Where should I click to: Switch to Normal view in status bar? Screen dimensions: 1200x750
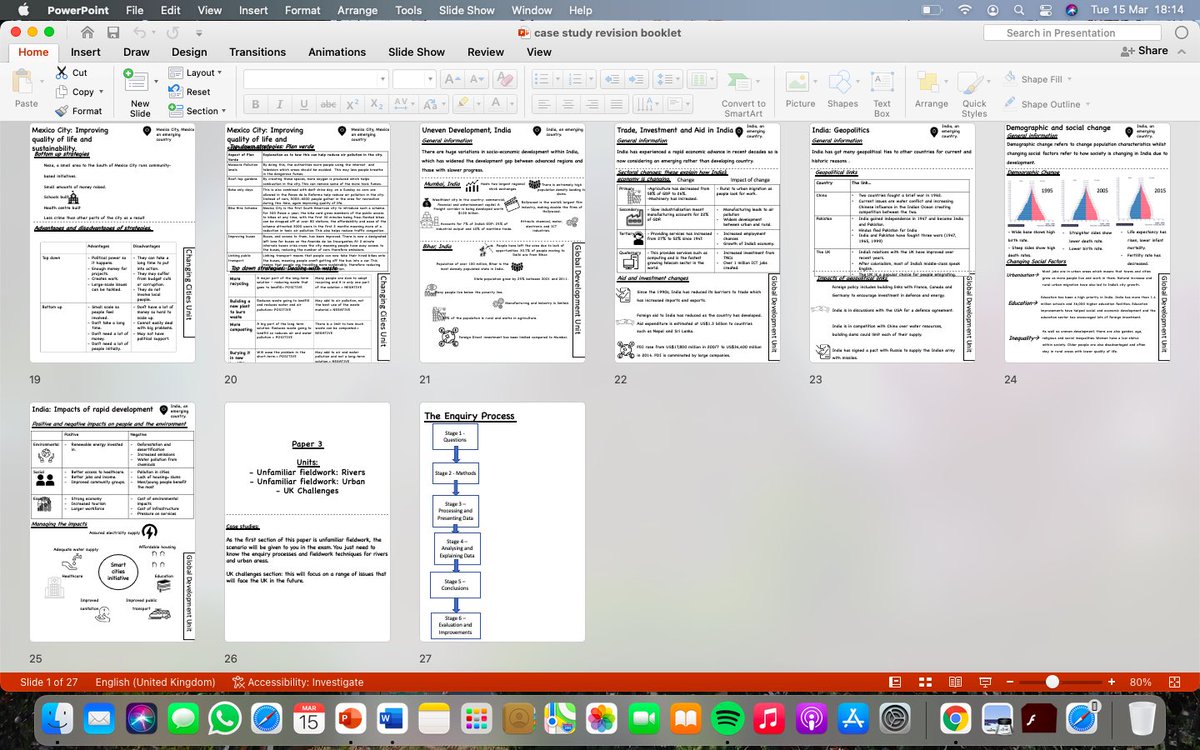pos(895,682)
